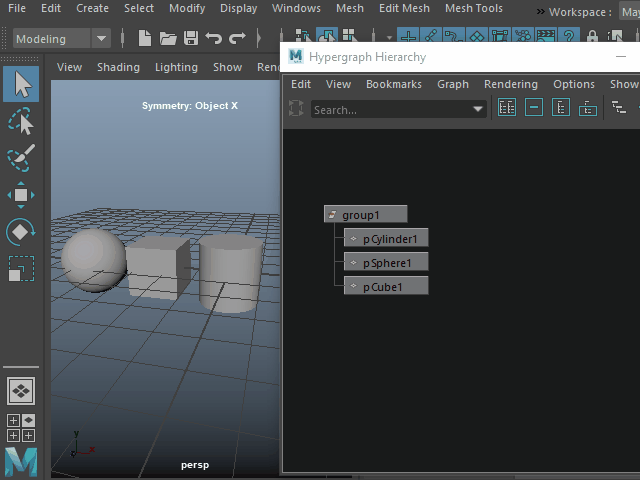Click the Save Scene icon
This screenshot has width=640, height=480.
tap(190, 39)
